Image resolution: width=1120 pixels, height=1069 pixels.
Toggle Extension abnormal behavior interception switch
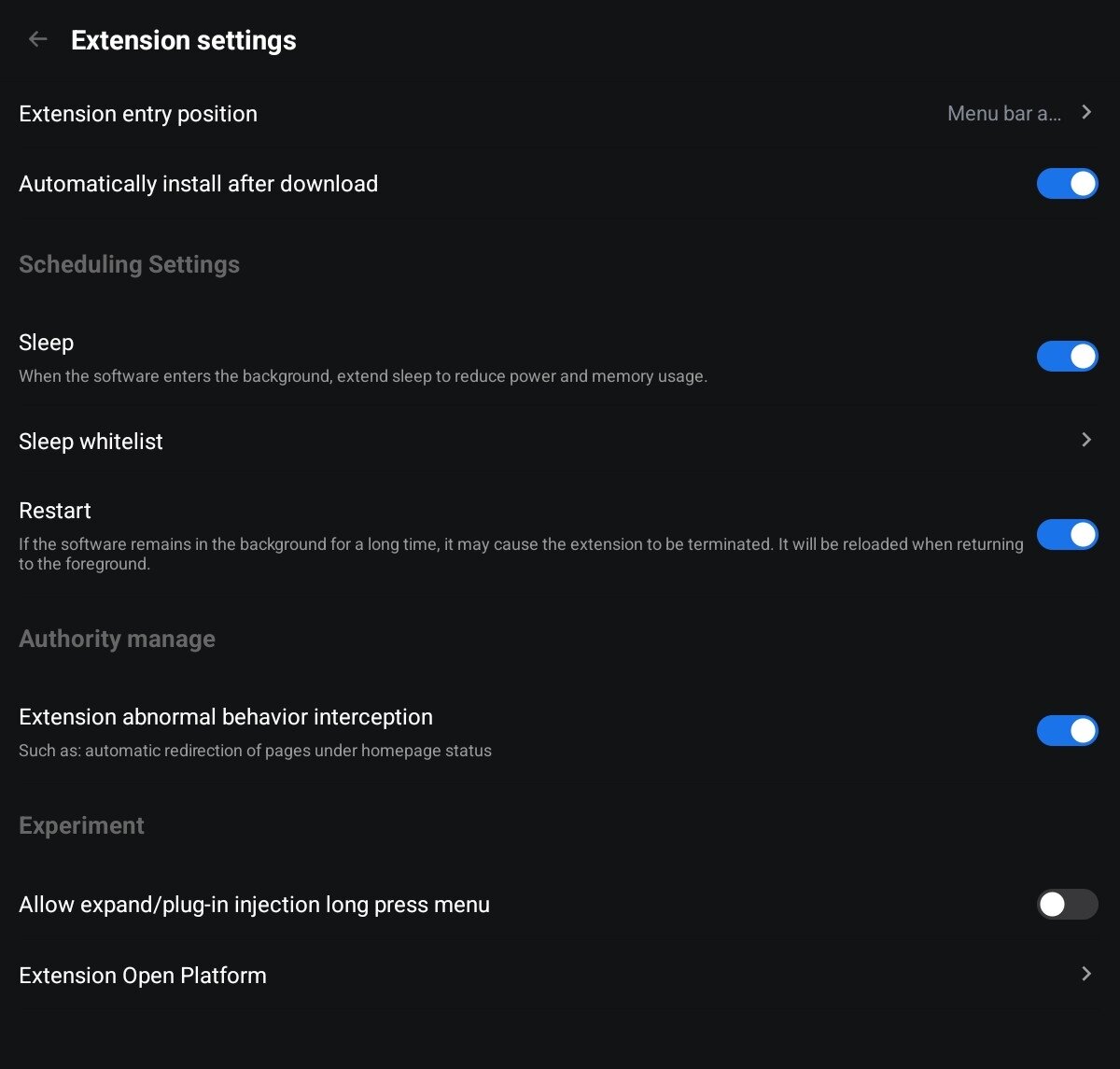(1067, 730)
